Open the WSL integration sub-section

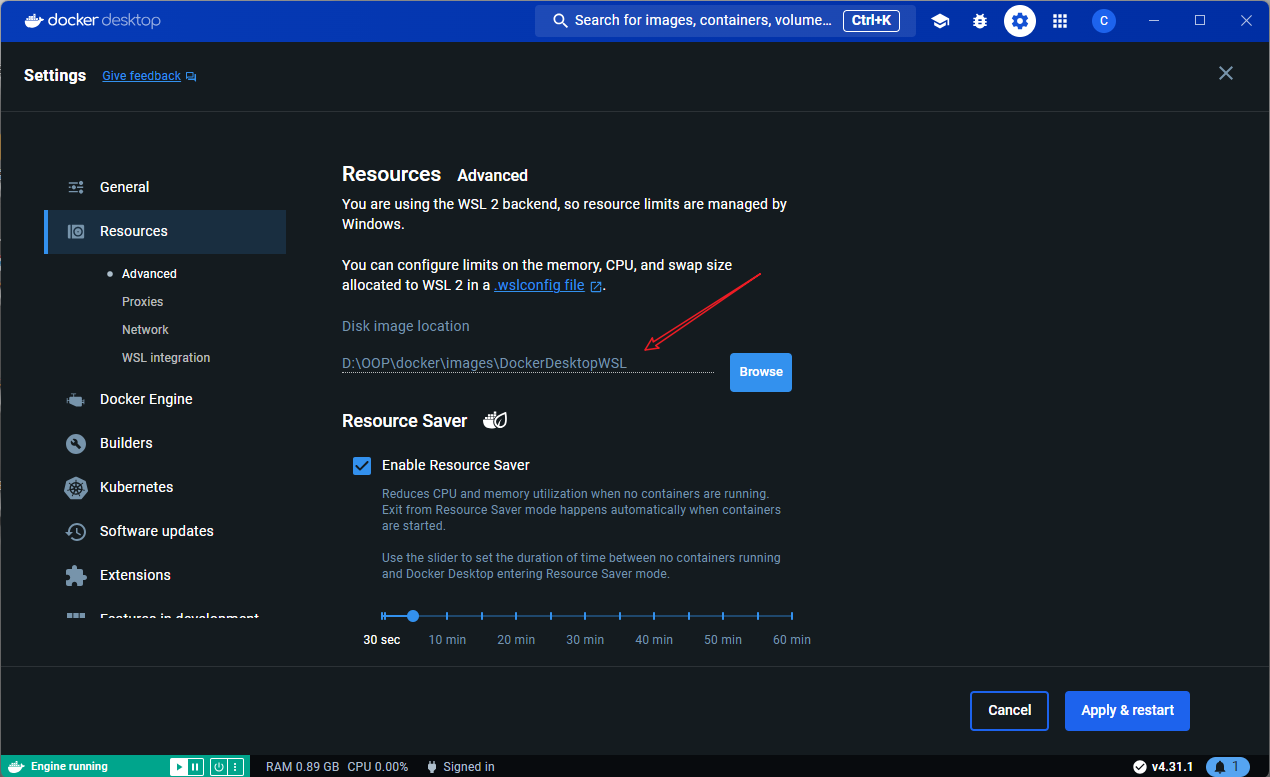166,358
